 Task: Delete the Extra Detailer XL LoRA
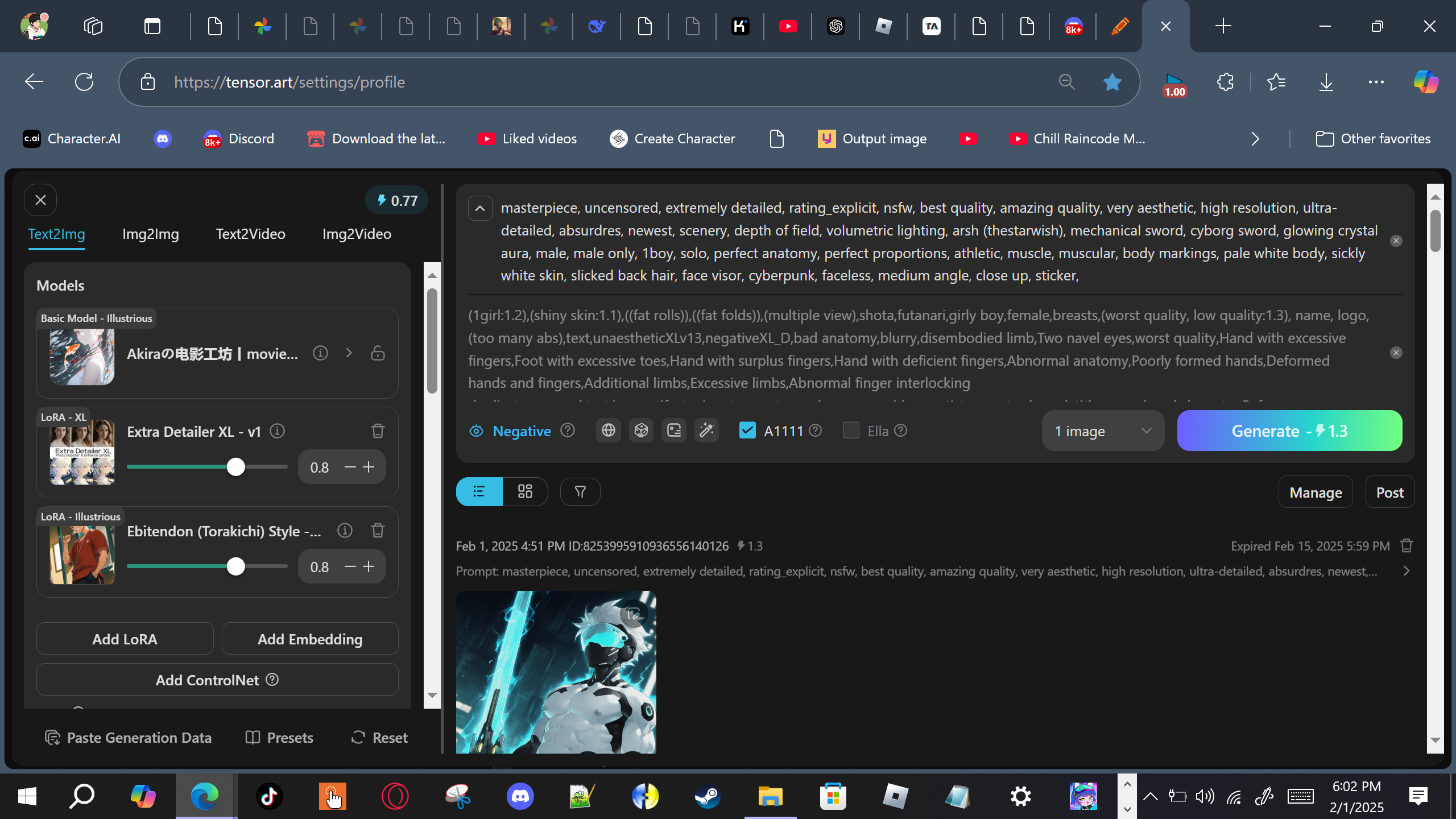(x=378, y=431)
